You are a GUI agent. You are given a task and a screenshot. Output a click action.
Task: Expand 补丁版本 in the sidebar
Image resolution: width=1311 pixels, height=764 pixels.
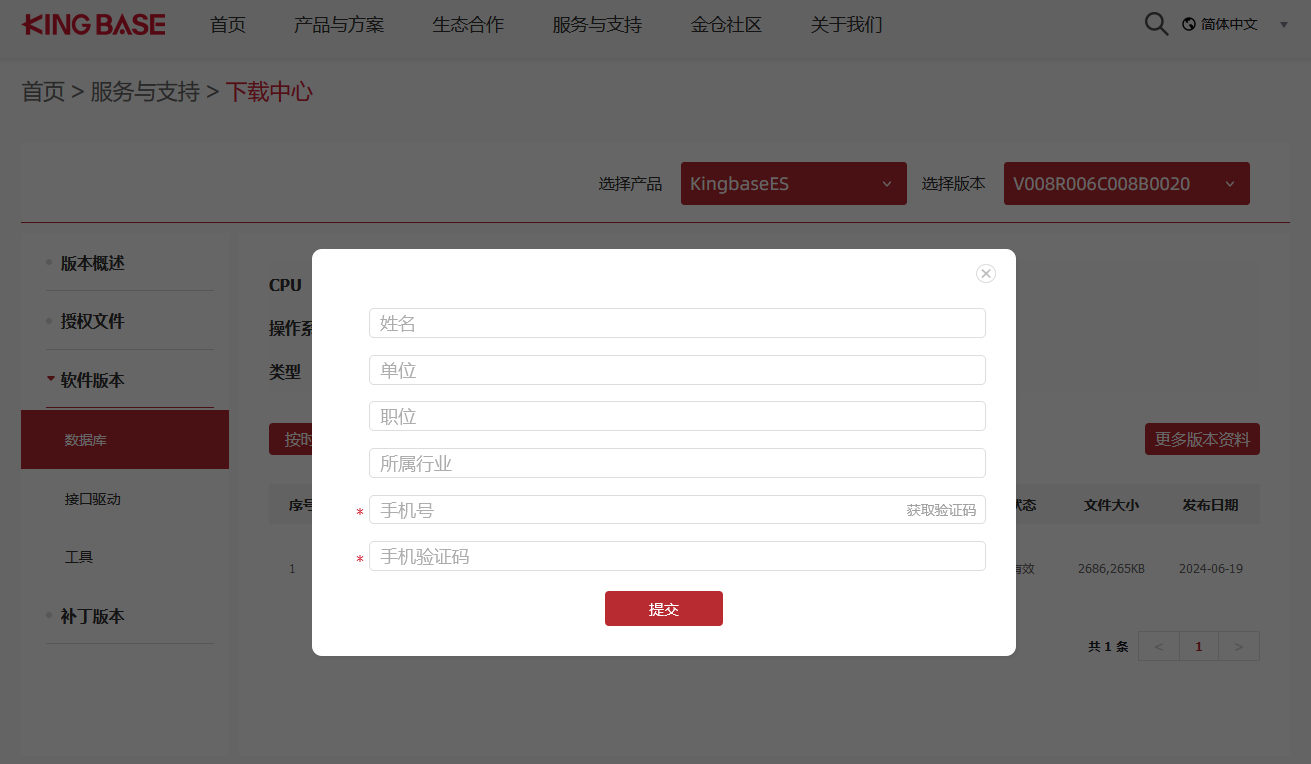93,616
